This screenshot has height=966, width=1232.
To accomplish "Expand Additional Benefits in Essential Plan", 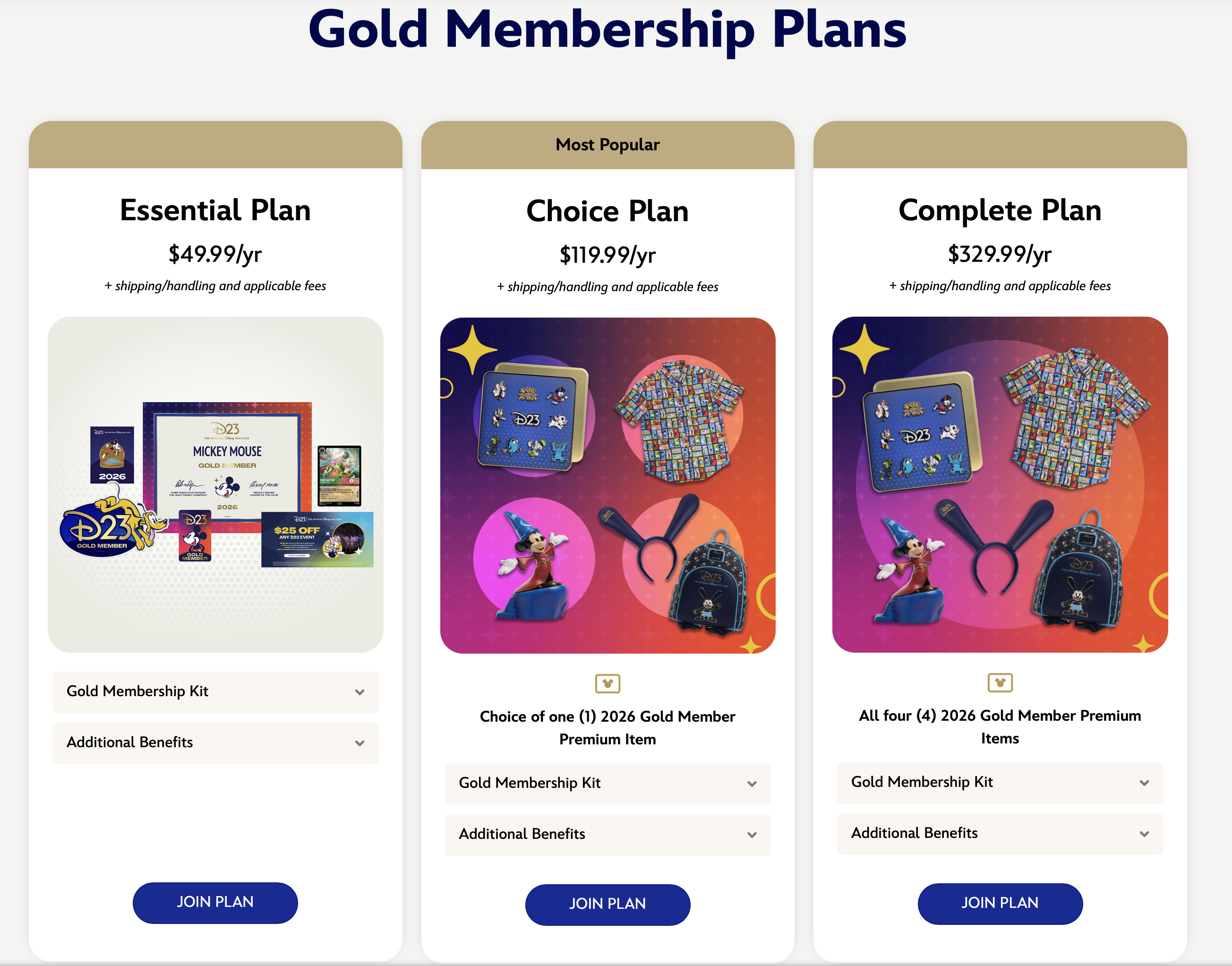I will (x=215, y=742).
